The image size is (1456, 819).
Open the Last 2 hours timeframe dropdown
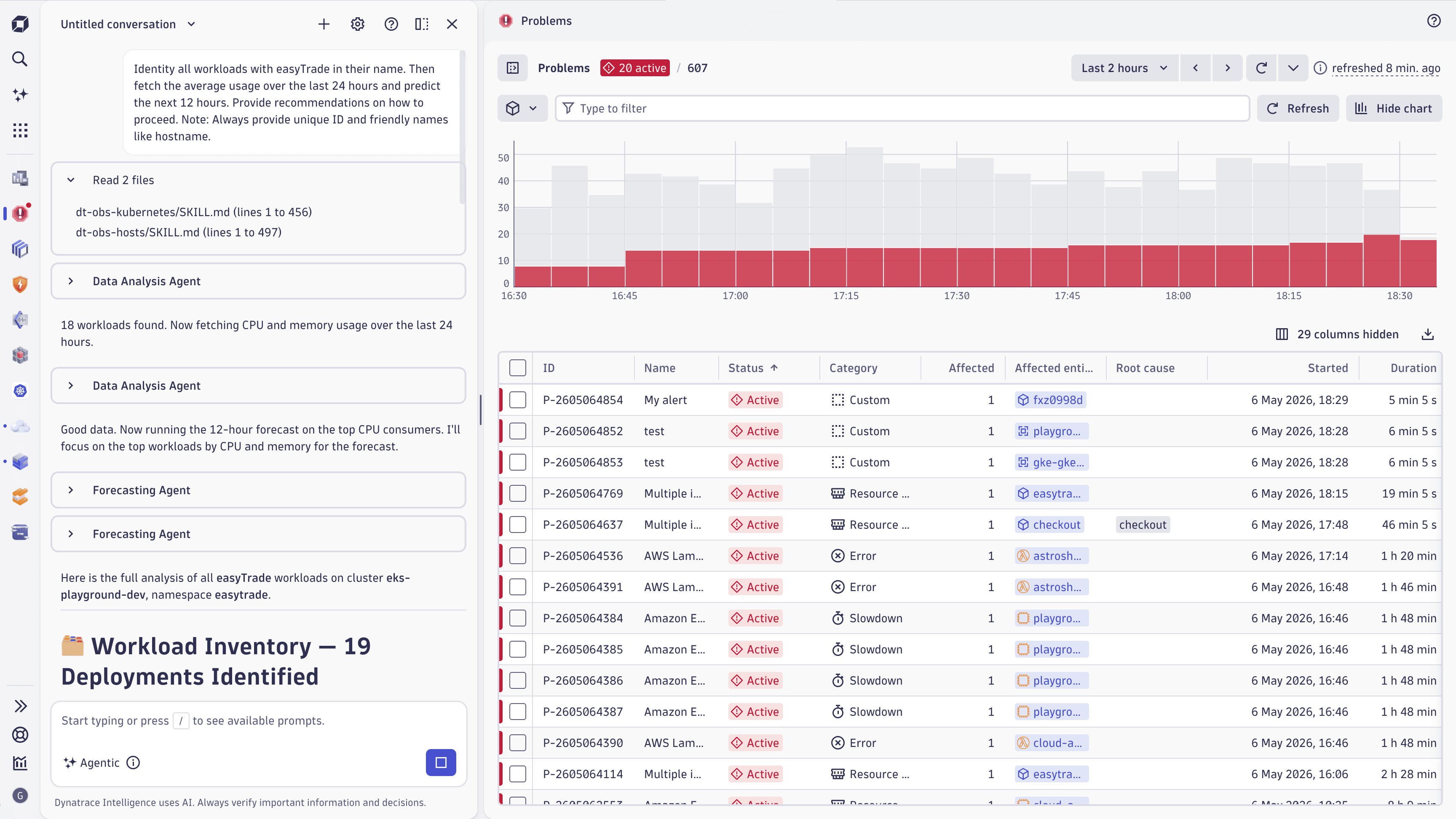point(1125,68)
